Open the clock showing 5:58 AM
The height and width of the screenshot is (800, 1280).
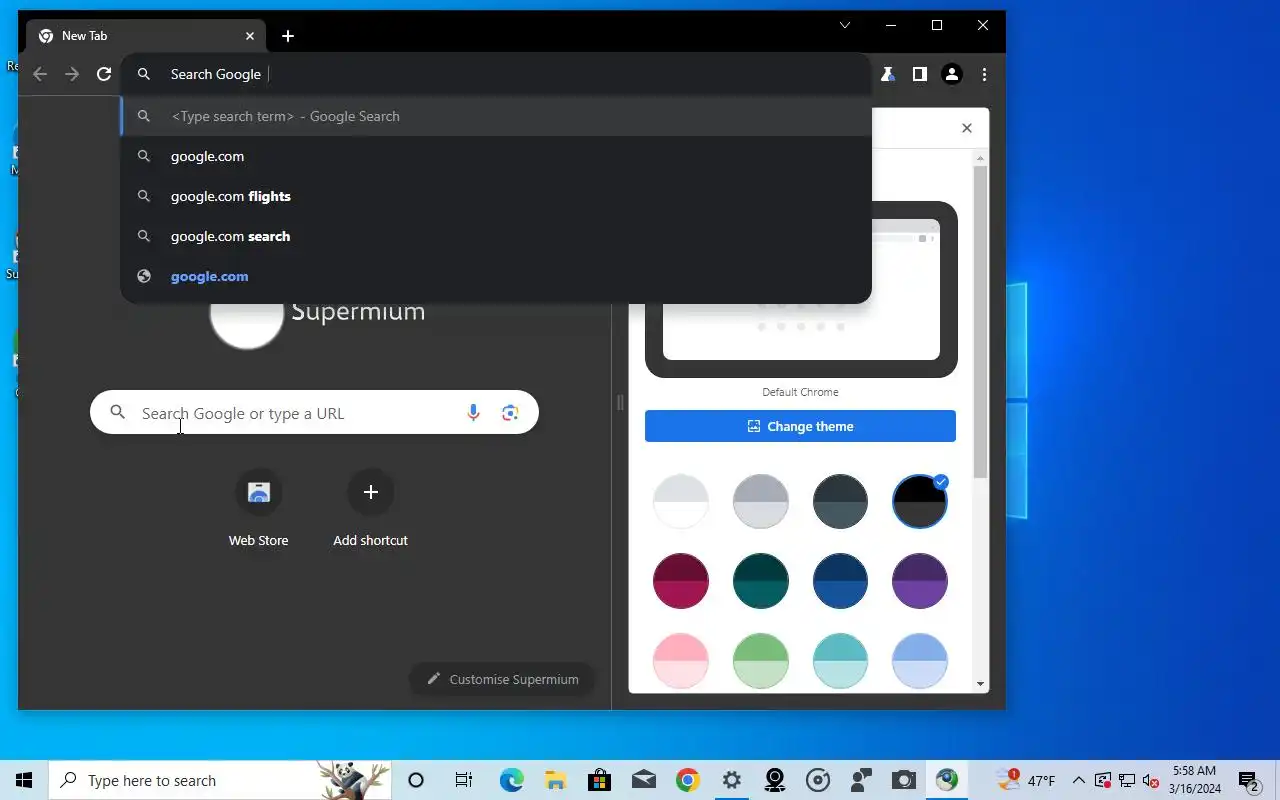point(1194,780)
